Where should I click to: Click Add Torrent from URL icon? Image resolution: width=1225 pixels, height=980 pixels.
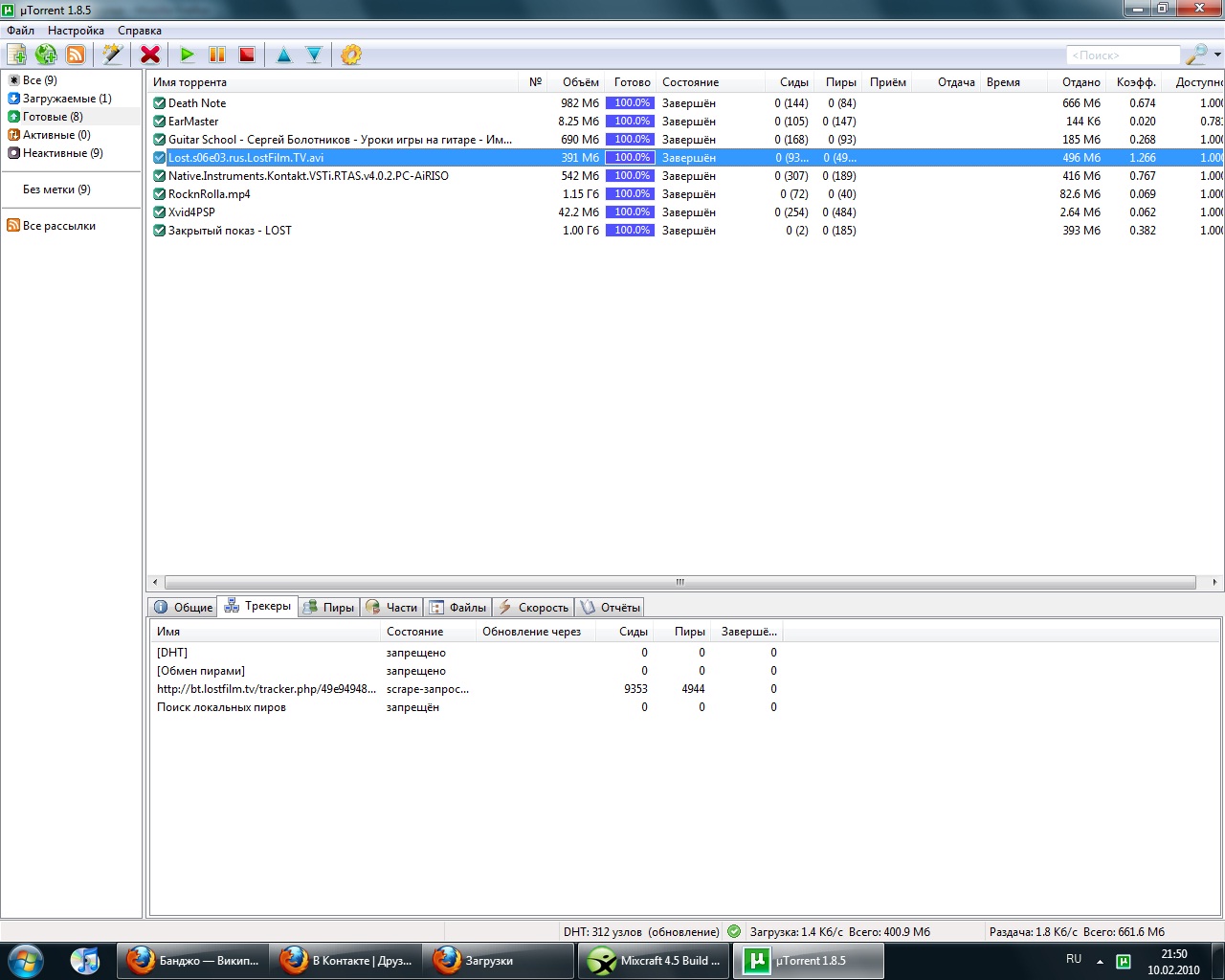[46, 55]
